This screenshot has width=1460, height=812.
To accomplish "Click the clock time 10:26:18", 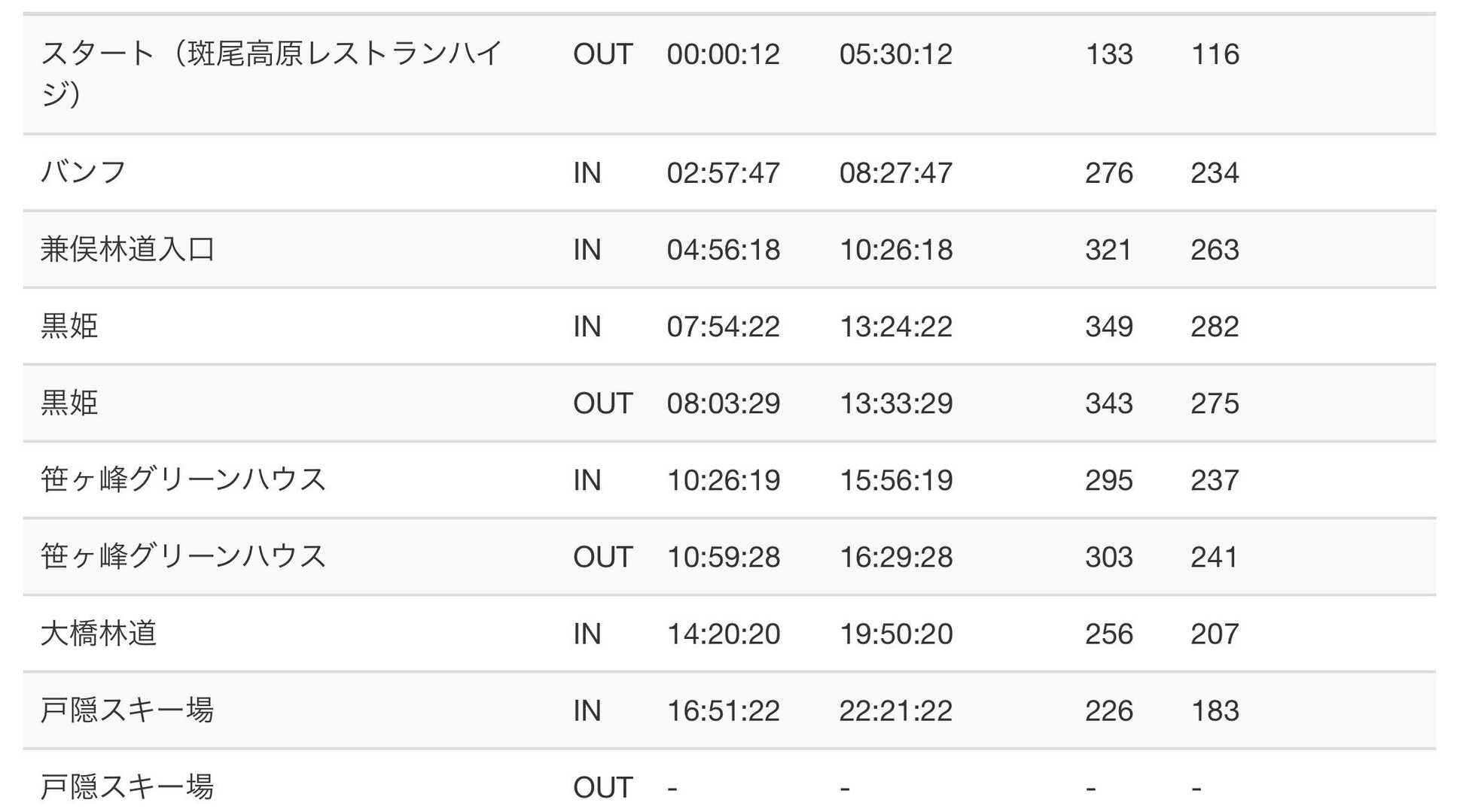I will tap(896, 250).
